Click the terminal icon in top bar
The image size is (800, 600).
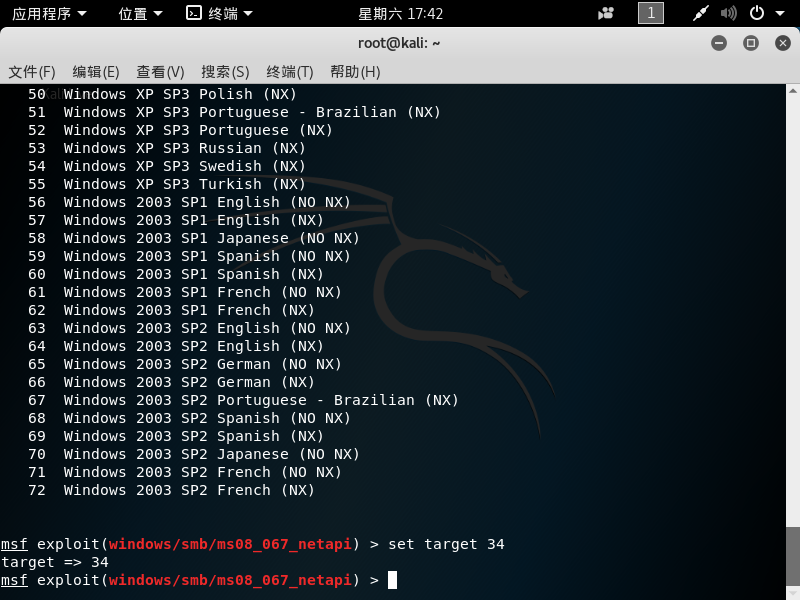(194, 13)
